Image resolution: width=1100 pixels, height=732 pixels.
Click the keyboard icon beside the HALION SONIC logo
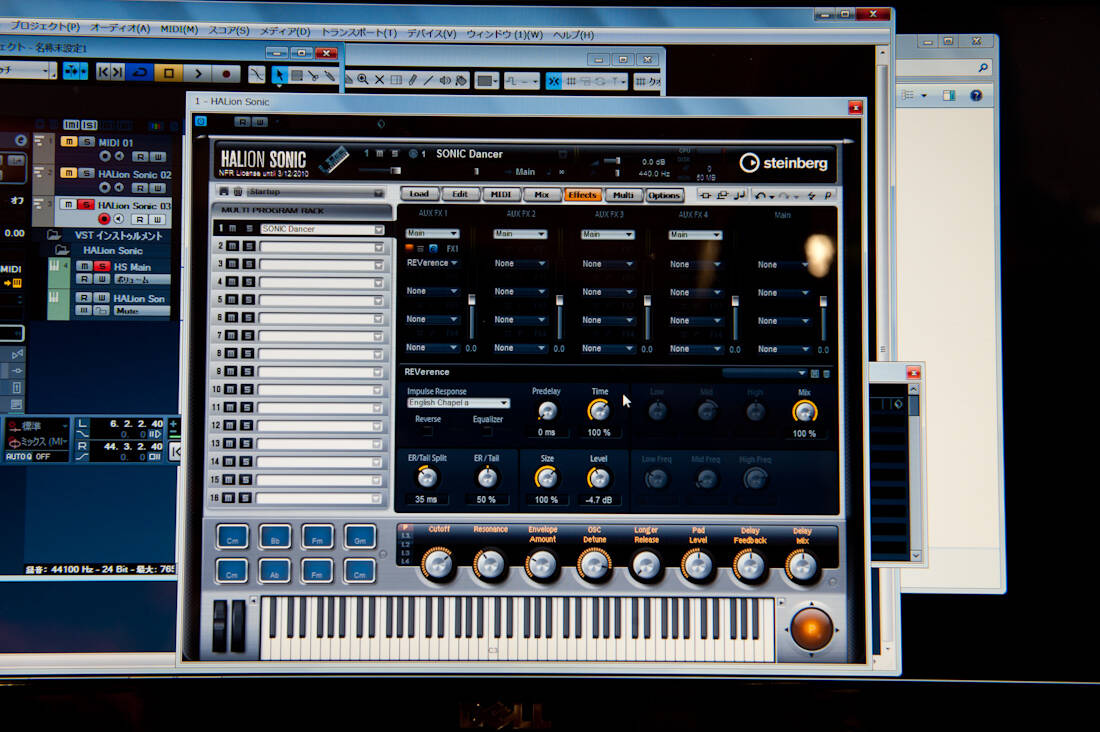coord(334,159)
